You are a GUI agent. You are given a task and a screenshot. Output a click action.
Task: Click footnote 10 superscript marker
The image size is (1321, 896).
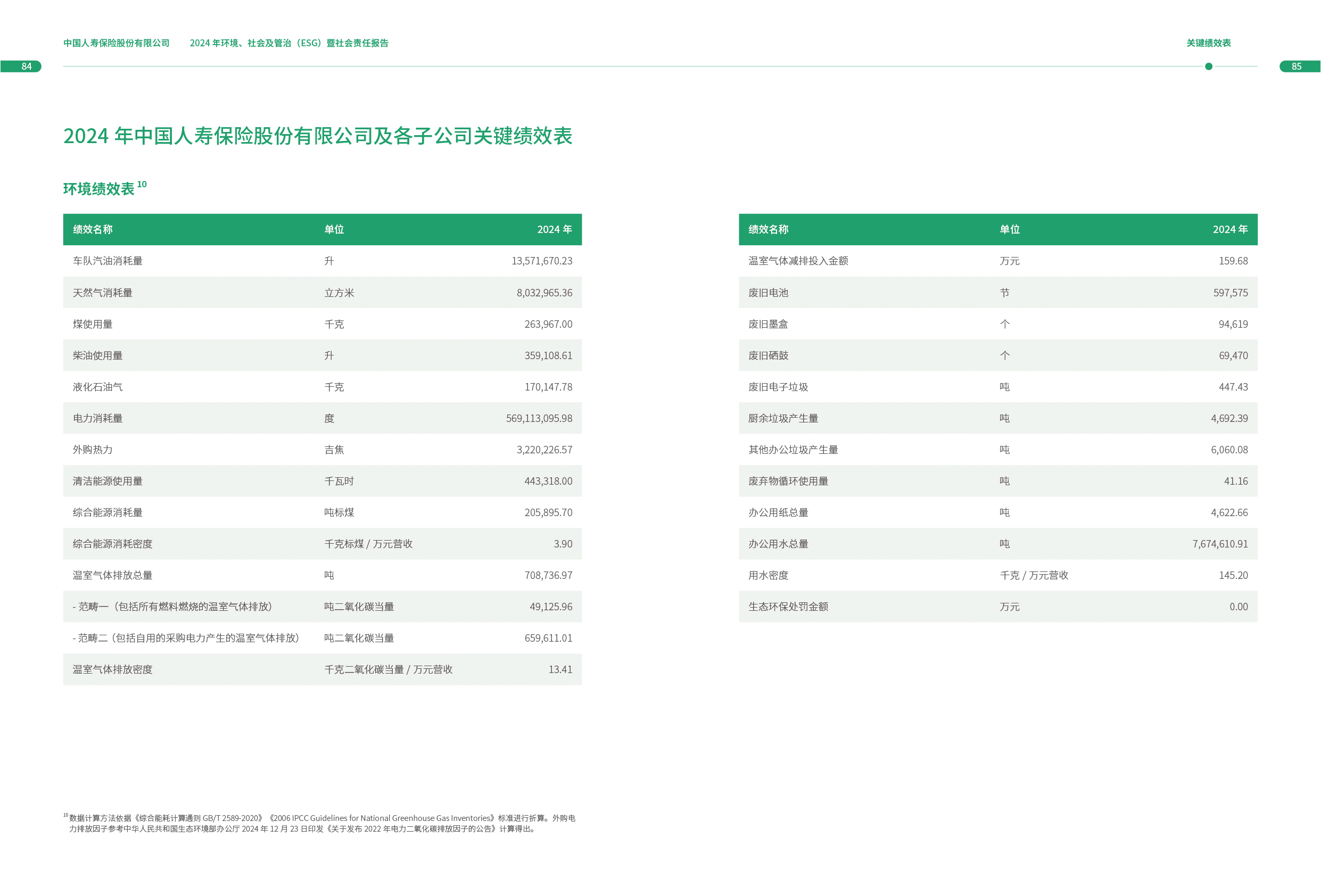[x=142, y=184]
